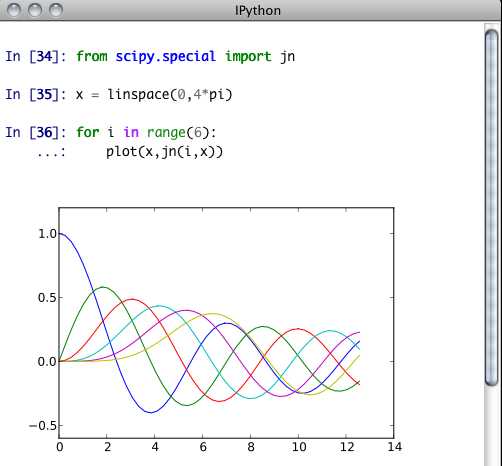Click the import keyword in line 34
Image resolution: width=502 pixels, height=466 pixels.
point(248,56)
